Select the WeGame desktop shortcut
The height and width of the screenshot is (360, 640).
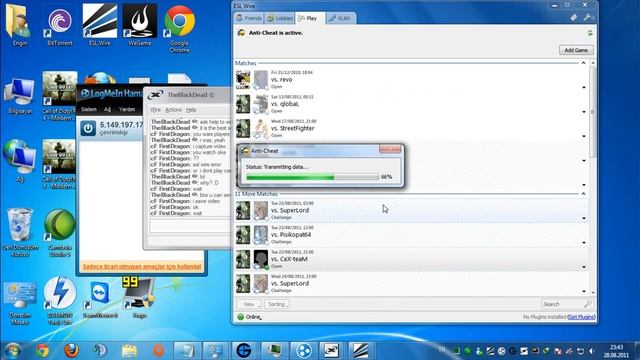click(x=140, y=24)
